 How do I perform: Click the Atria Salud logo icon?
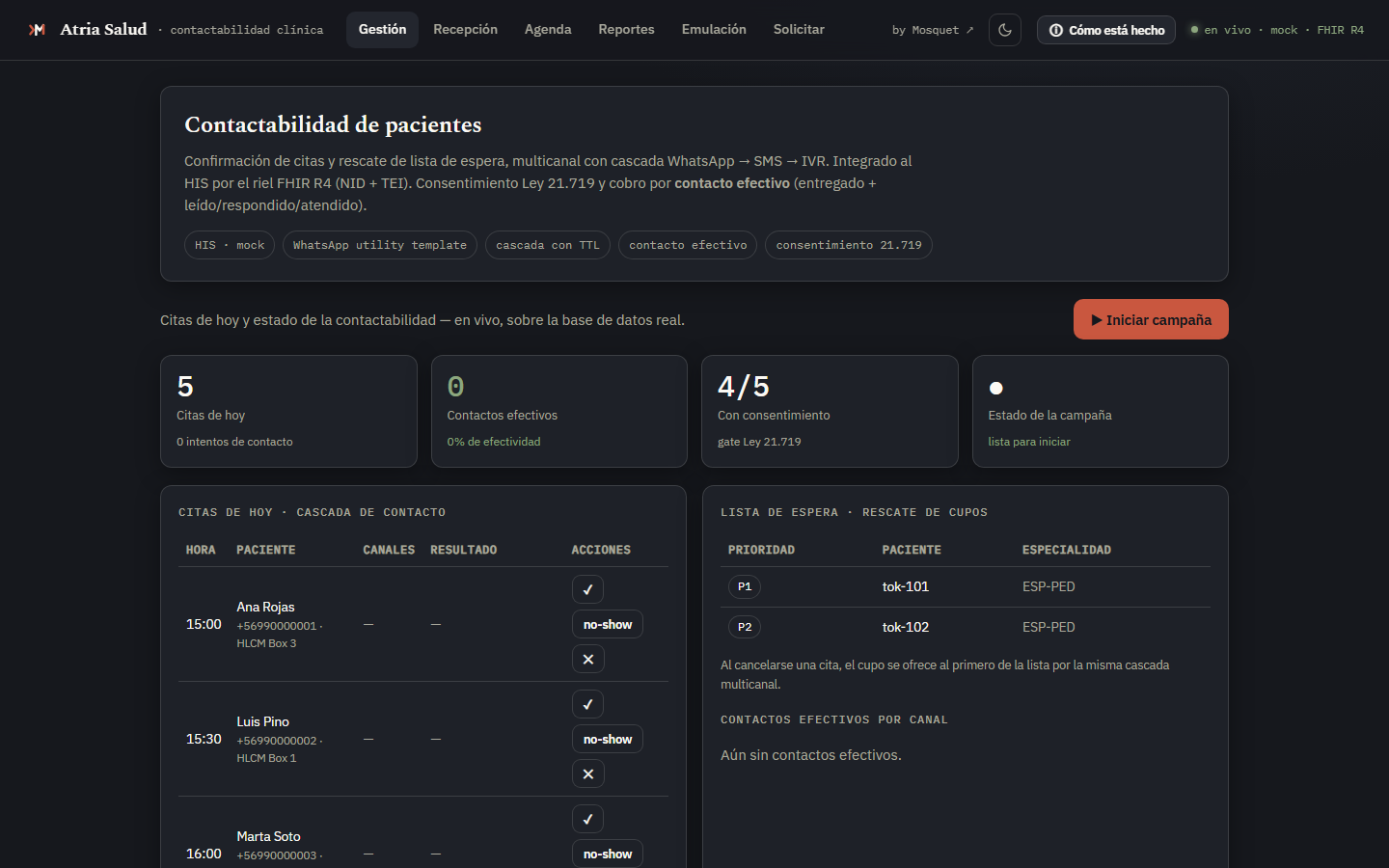coord(38,30)
